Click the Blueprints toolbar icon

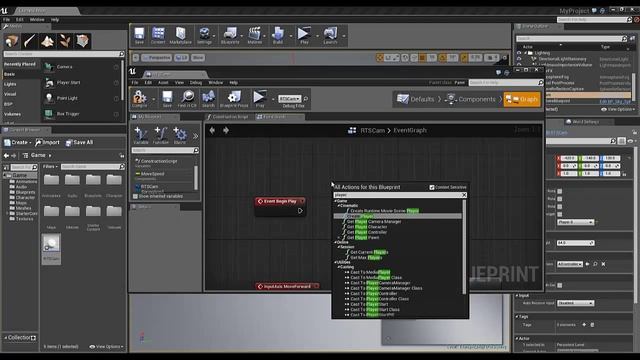[230, 35]
